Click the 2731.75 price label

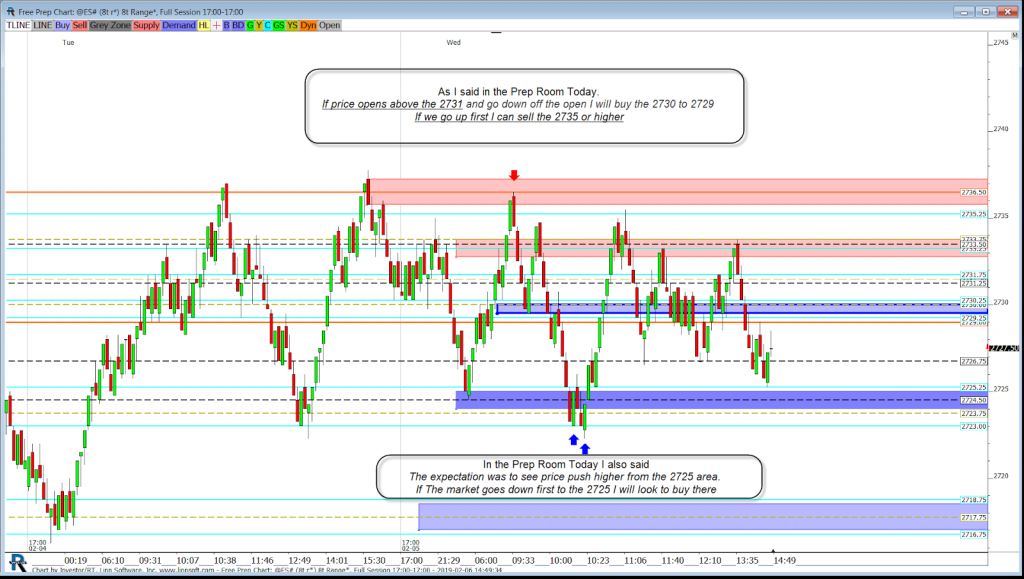coord(974,275)
